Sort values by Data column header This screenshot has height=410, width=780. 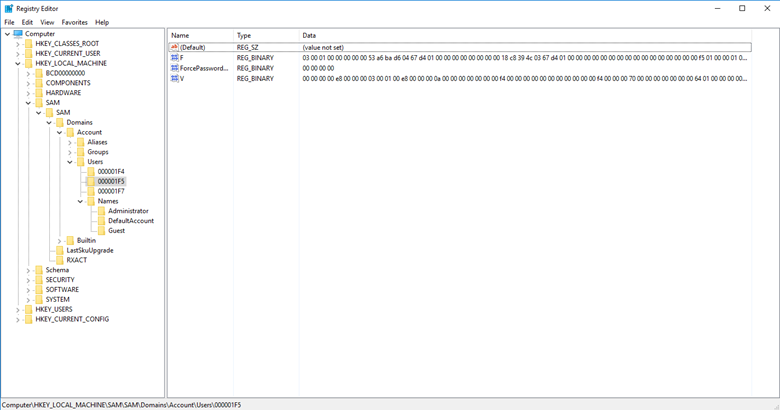pos(525,35)
